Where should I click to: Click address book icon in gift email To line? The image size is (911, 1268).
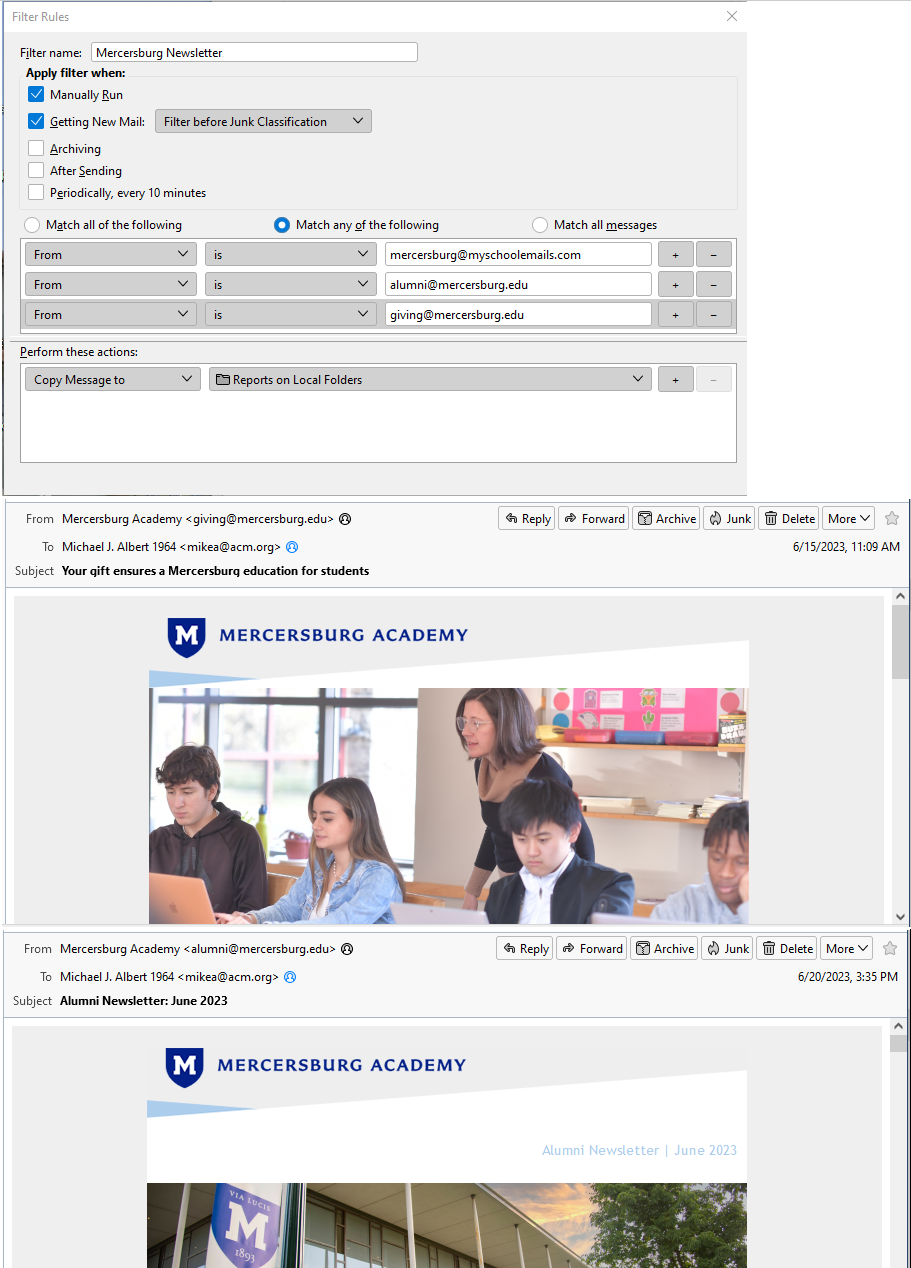tap(292, 548)
